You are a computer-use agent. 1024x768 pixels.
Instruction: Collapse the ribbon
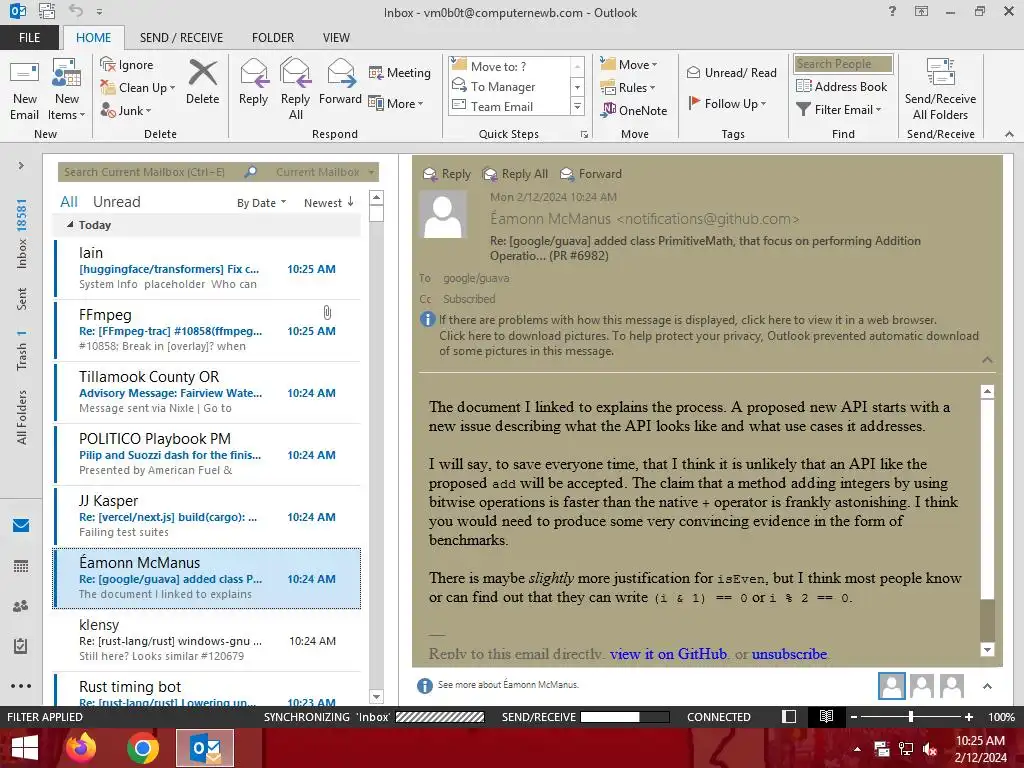(1009, 134)
